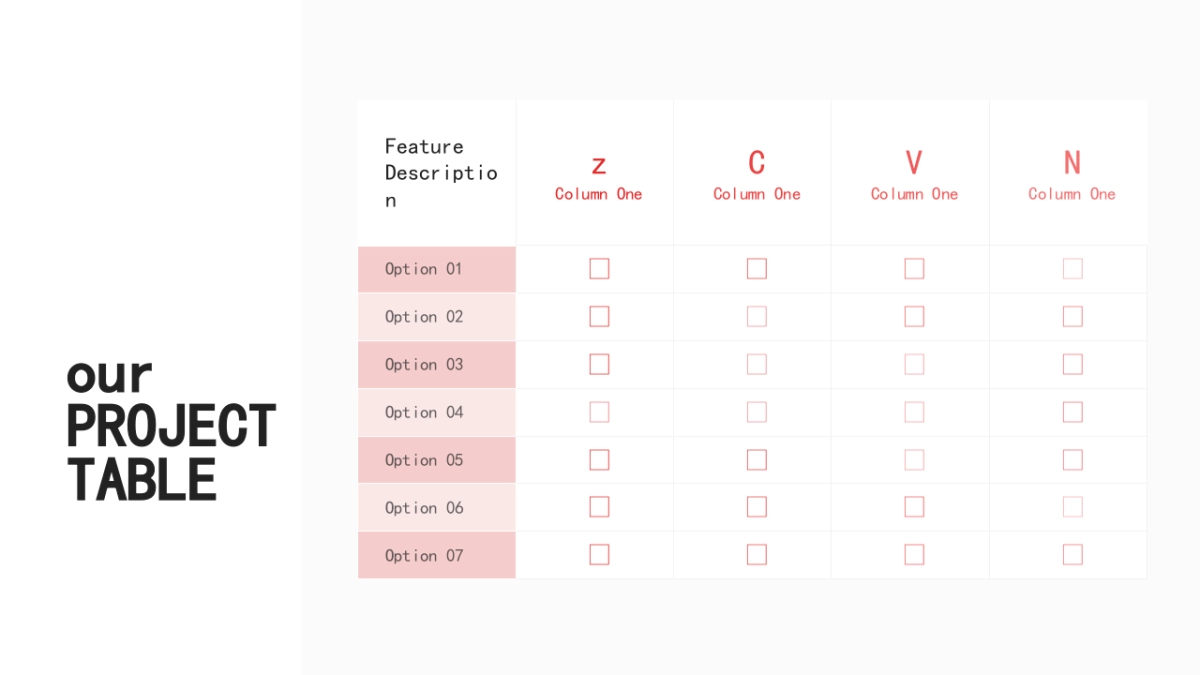1200x675 pixels.
Task: Select the Option 05 checkbox under C
Action: click(757, 460)
